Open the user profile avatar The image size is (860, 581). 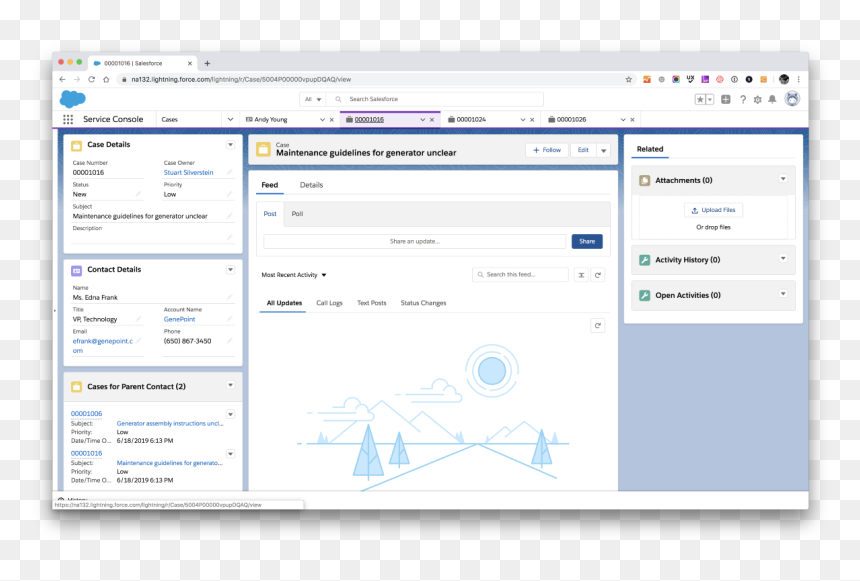pyautogui.click(x=792, y=99)
